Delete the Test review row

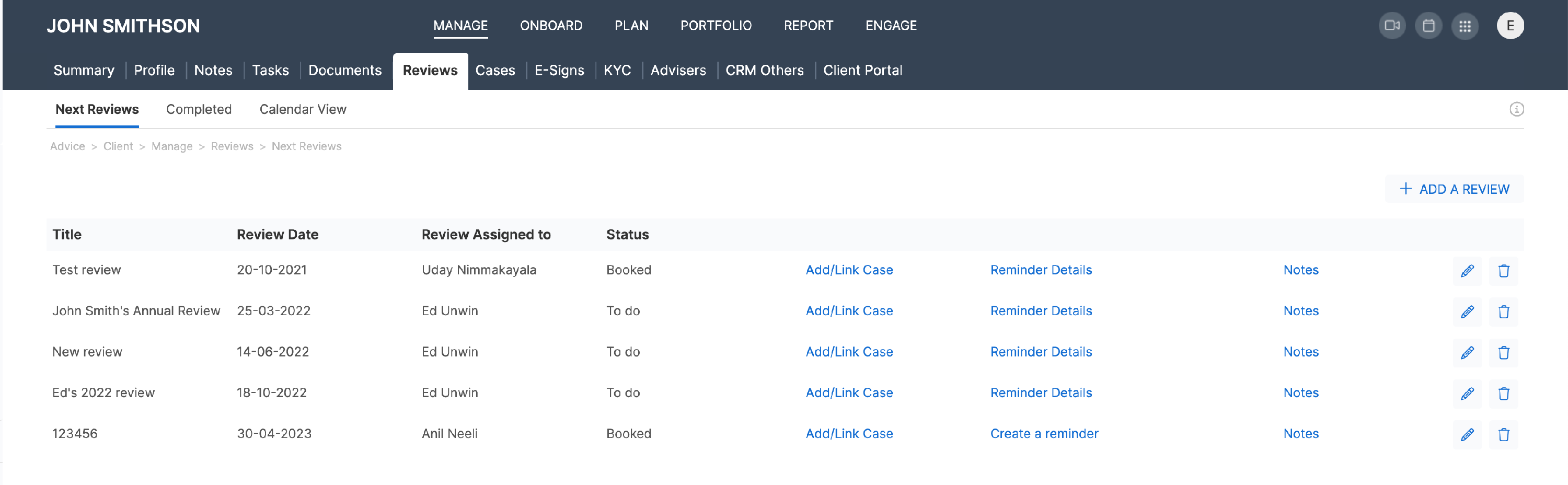tap(1504, 271)
